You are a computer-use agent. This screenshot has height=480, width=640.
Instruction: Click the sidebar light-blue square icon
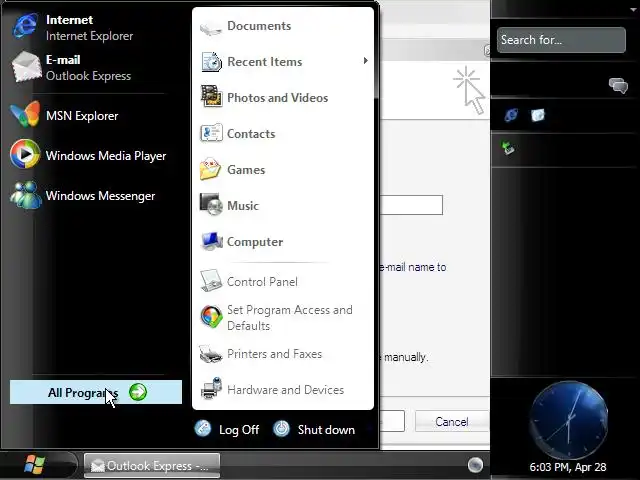coord(538,115)
